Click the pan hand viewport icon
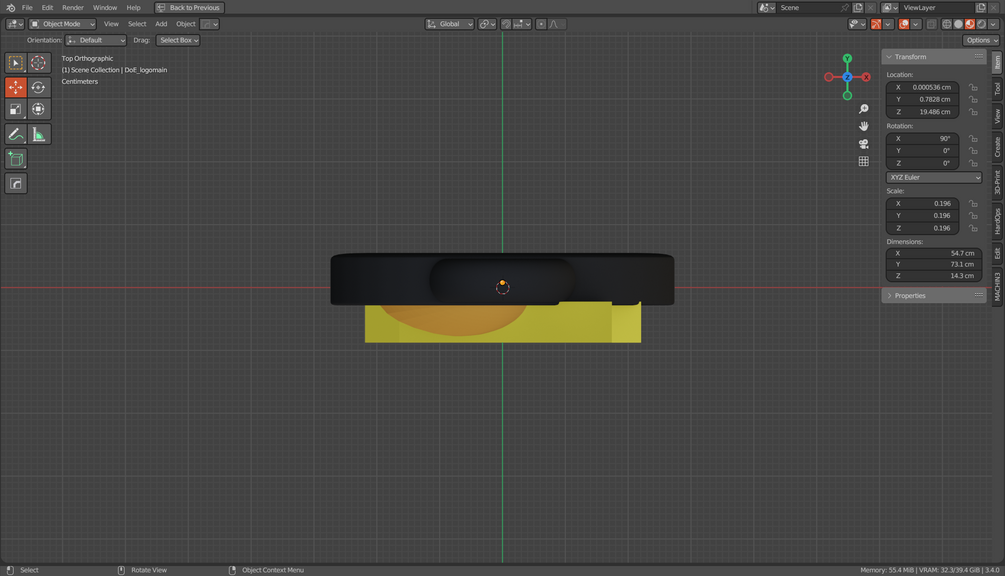Viewport: 1005px width, 576px height. [x=863, y=126]
